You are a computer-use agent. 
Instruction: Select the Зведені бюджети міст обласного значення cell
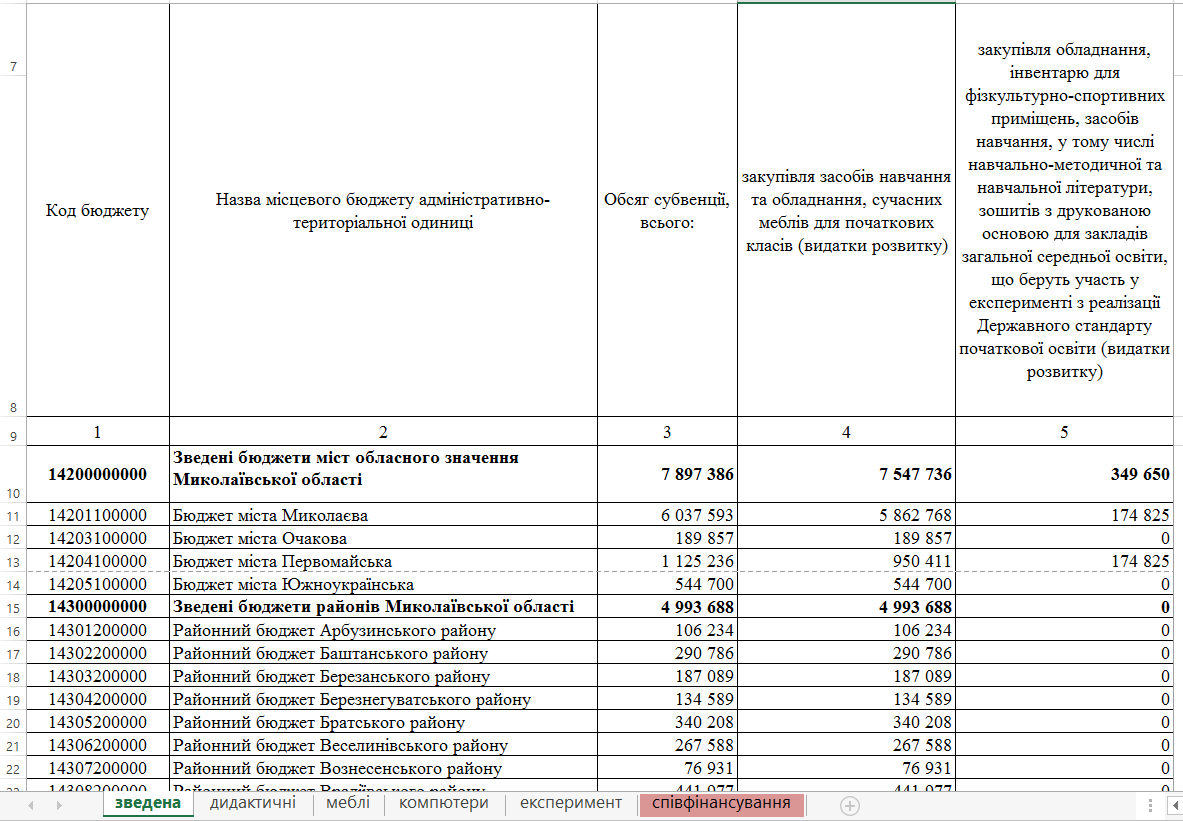(383, 474)
